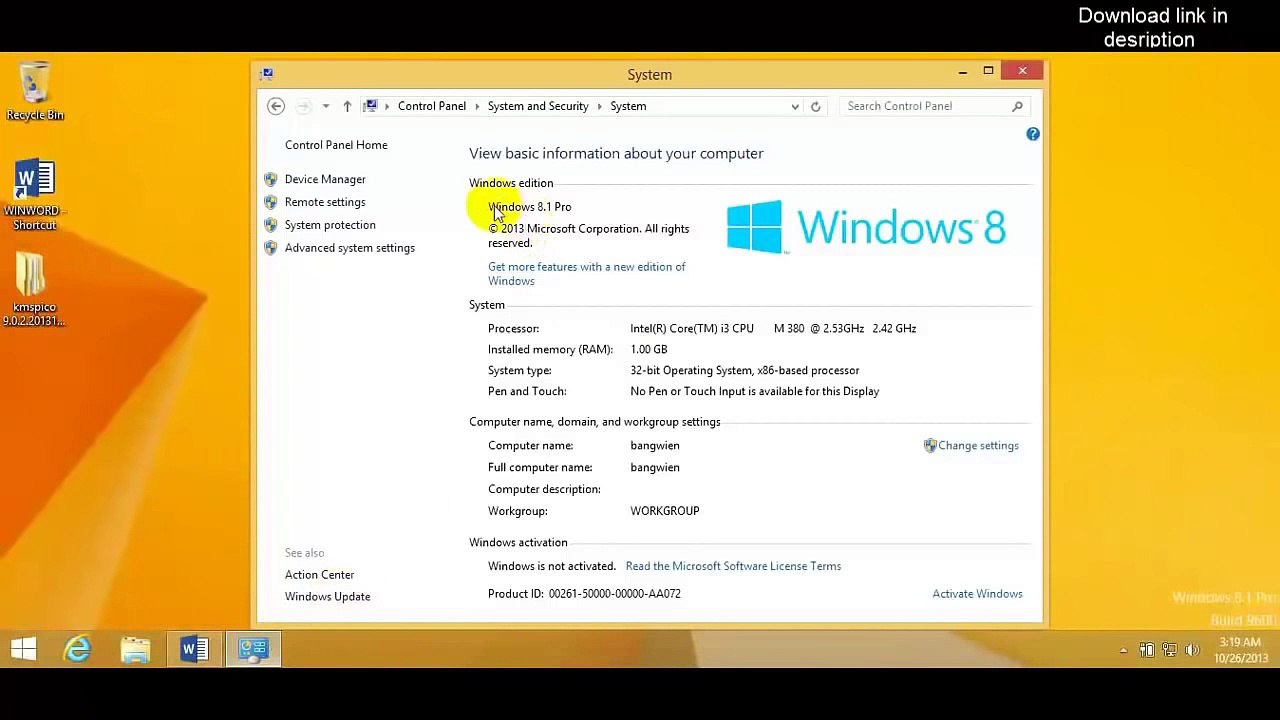
Task: Click the Windows 8 logo
Action: coord(866,227)
